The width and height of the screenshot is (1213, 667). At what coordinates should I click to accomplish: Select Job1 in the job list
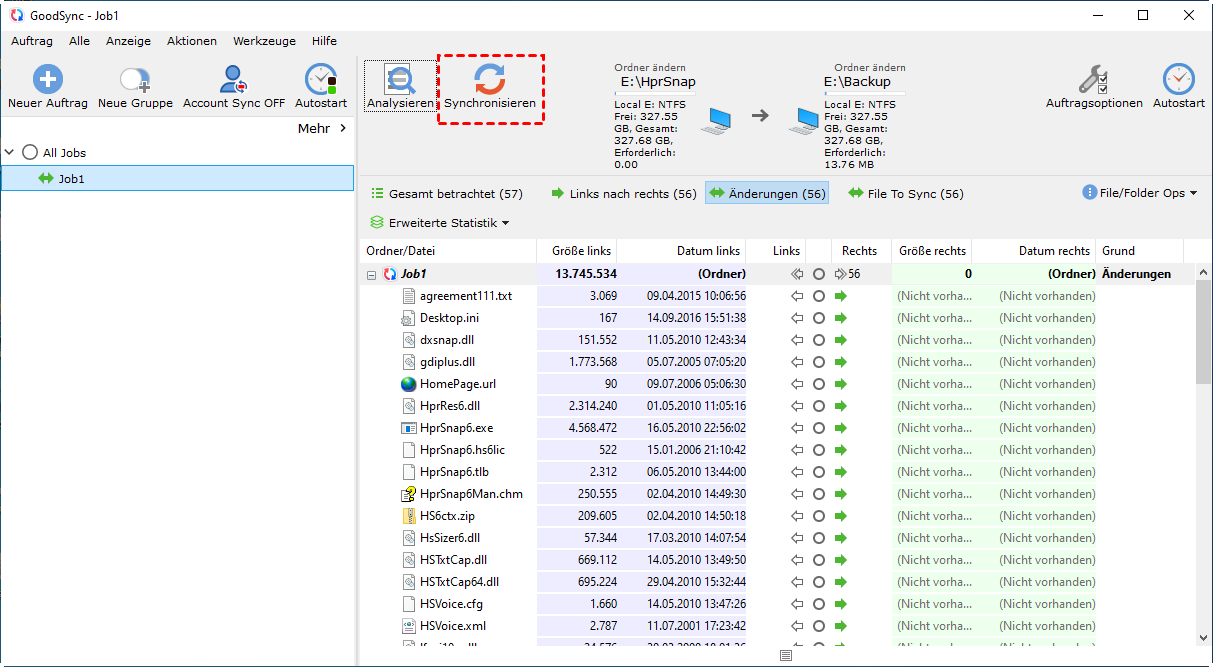(70, 179)
